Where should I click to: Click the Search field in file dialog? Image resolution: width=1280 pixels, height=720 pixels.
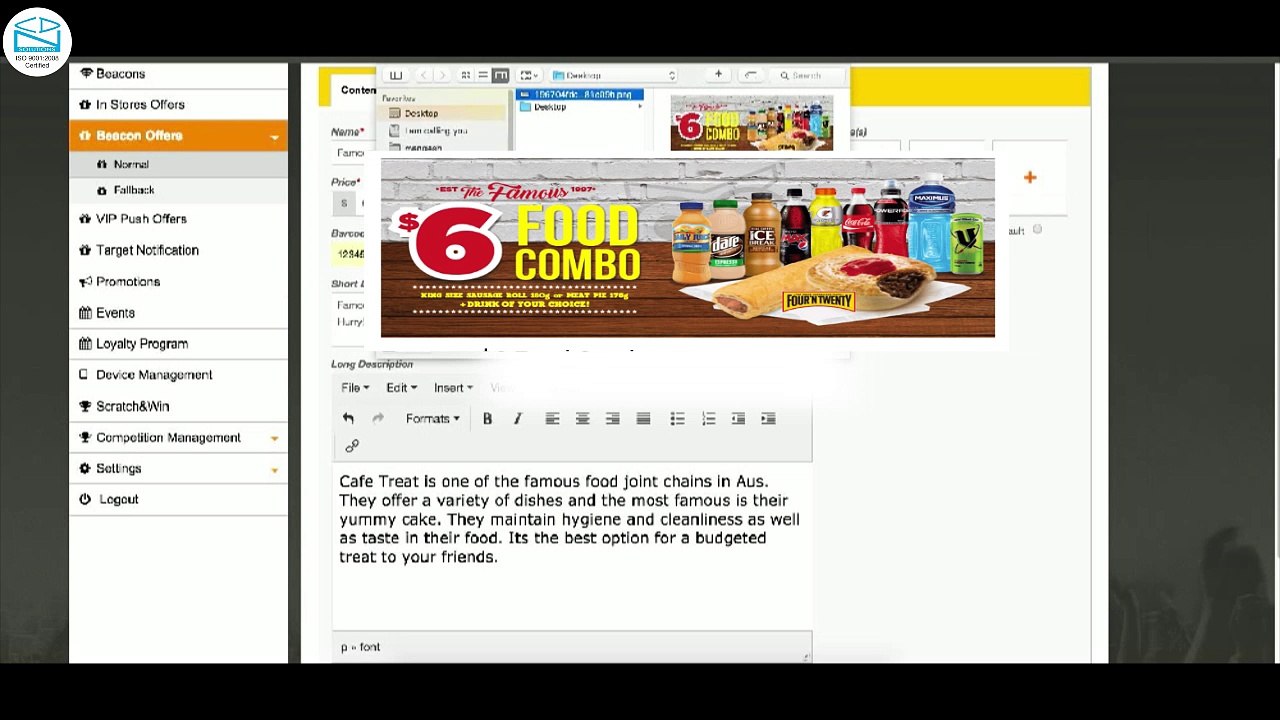click(x=810, y=75)
